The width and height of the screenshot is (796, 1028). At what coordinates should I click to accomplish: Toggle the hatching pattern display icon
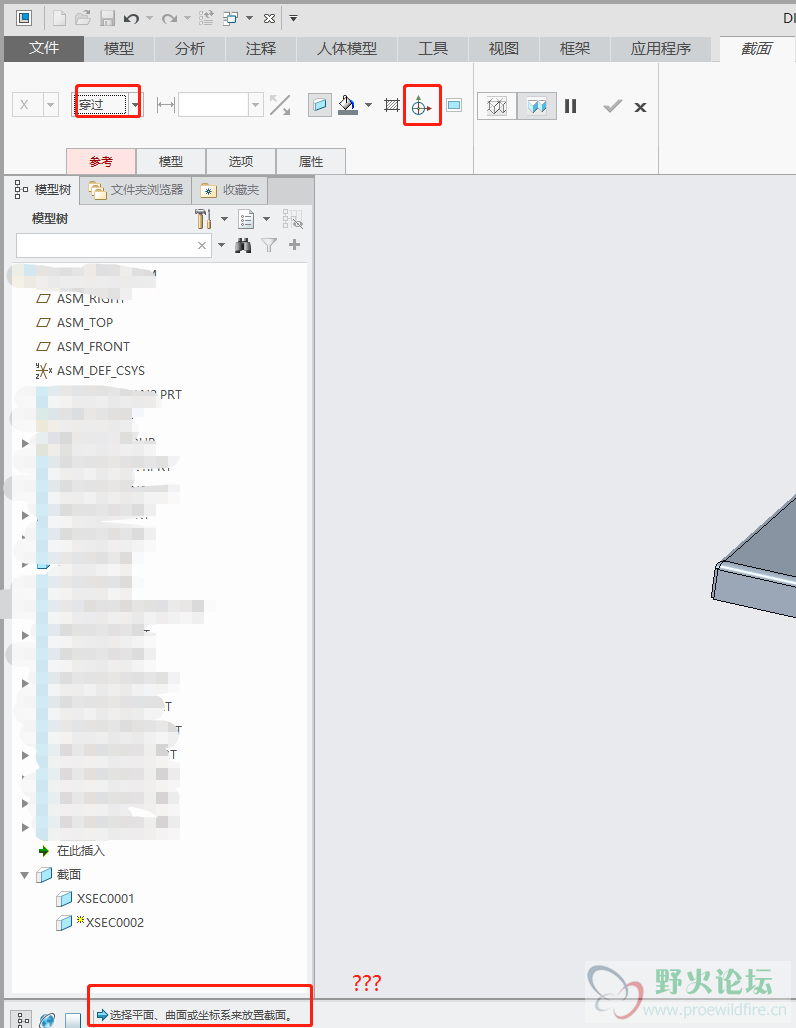(392, 105)
